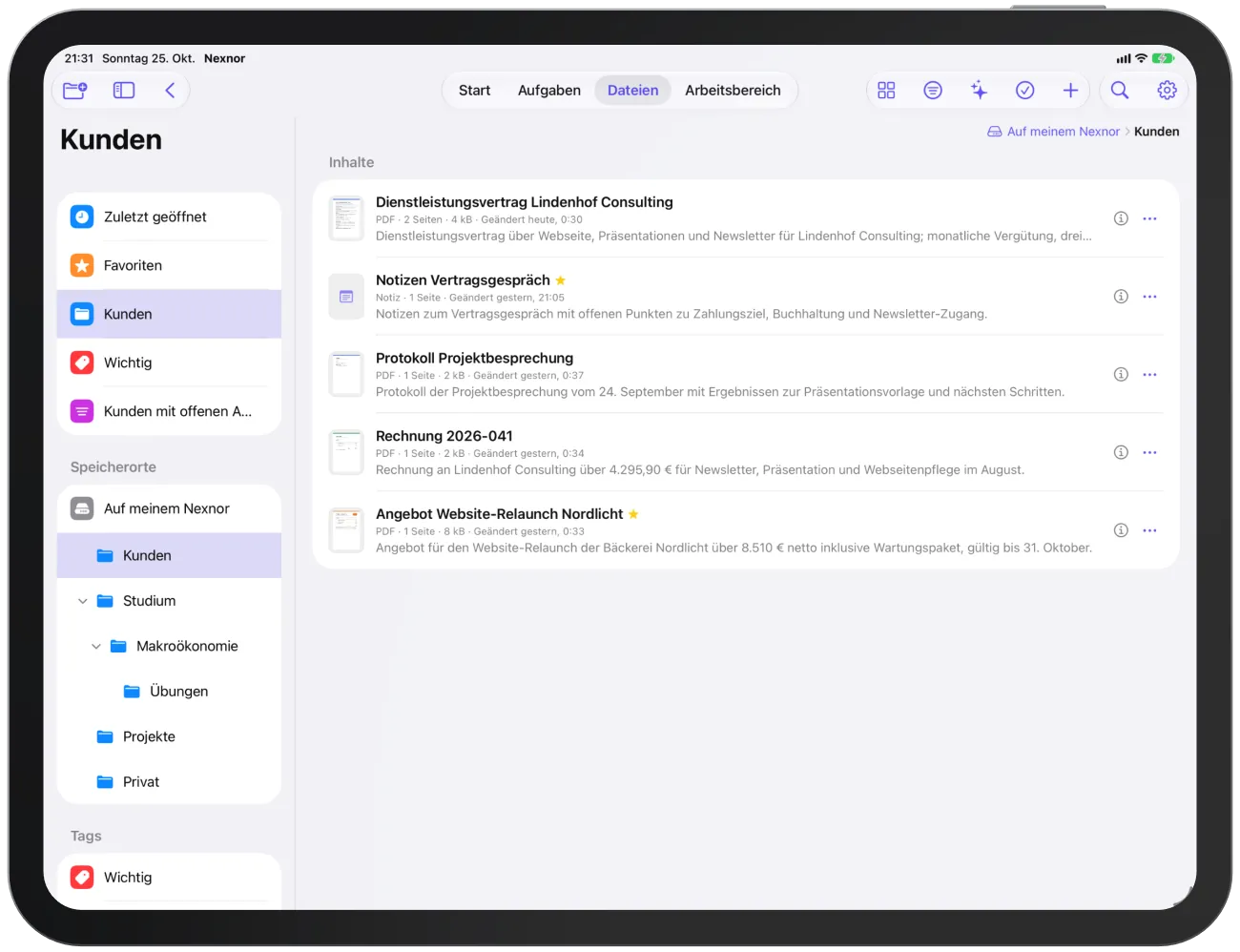Open more options for Dienstleistungsvertrag Lindenhof Consulting

click(1150, 218)
